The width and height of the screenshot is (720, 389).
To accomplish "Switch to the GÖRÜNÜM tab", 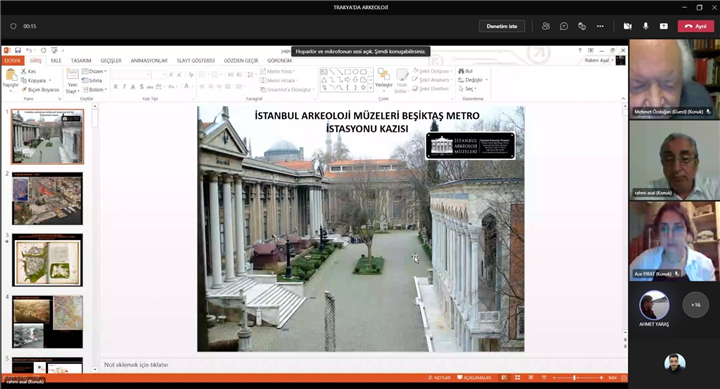I will 279,61.
